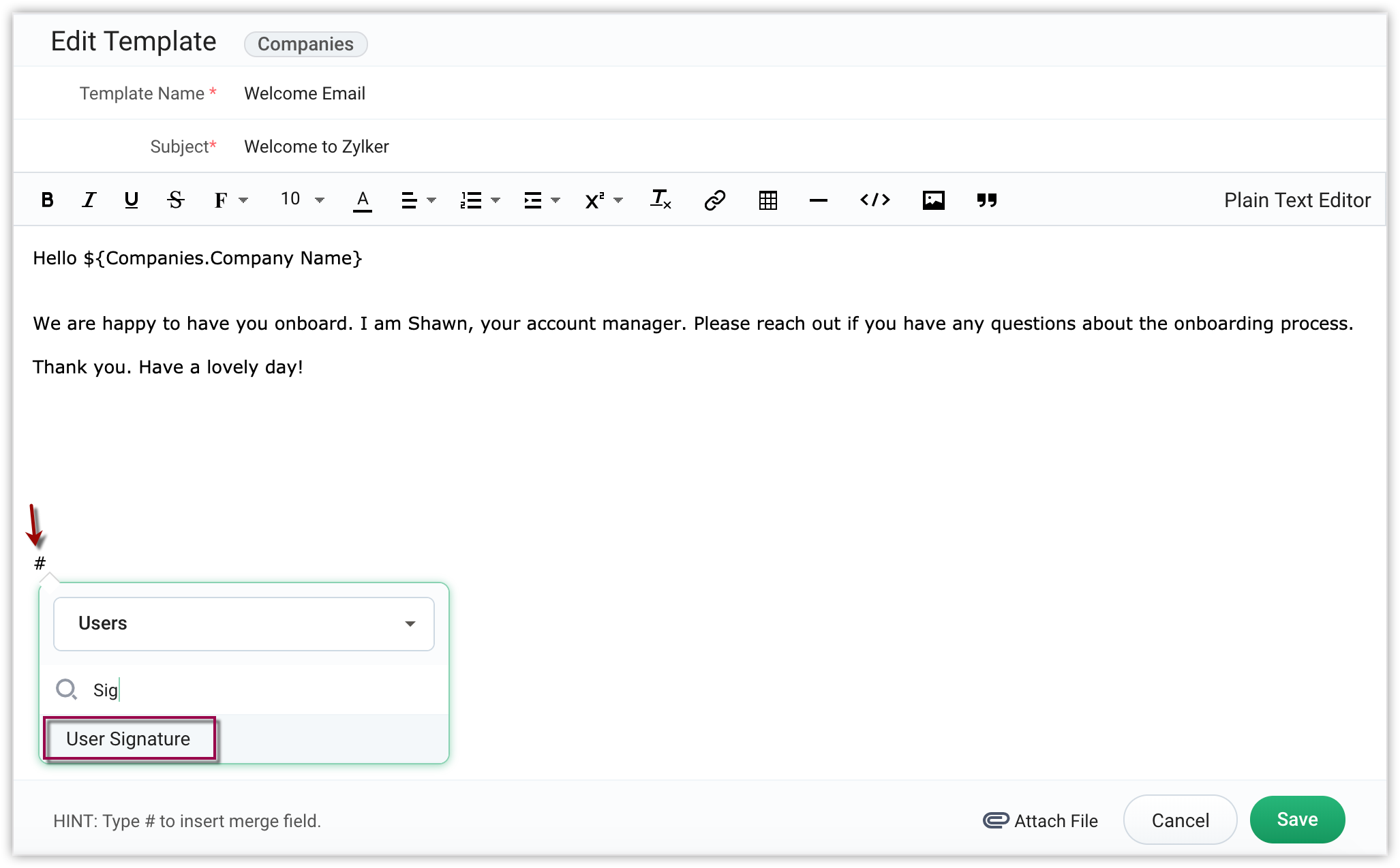Apply italic text style
This screenshot has height=868, width=1400.
pos(89,200)
